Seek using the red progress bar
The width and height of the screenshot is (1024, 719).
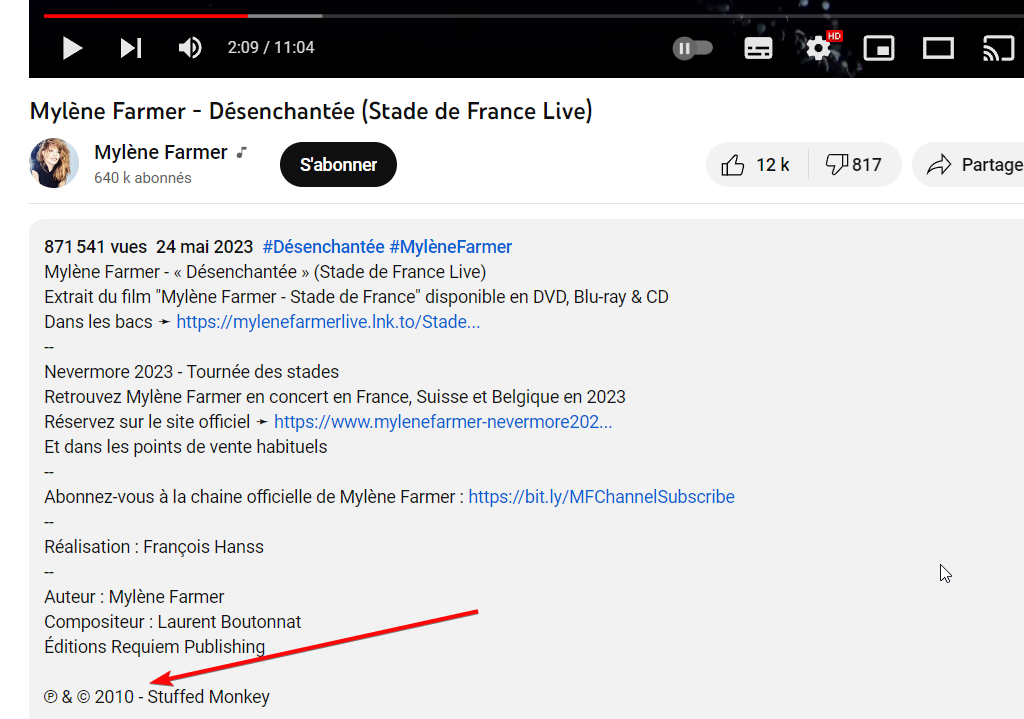pos(146,15)
